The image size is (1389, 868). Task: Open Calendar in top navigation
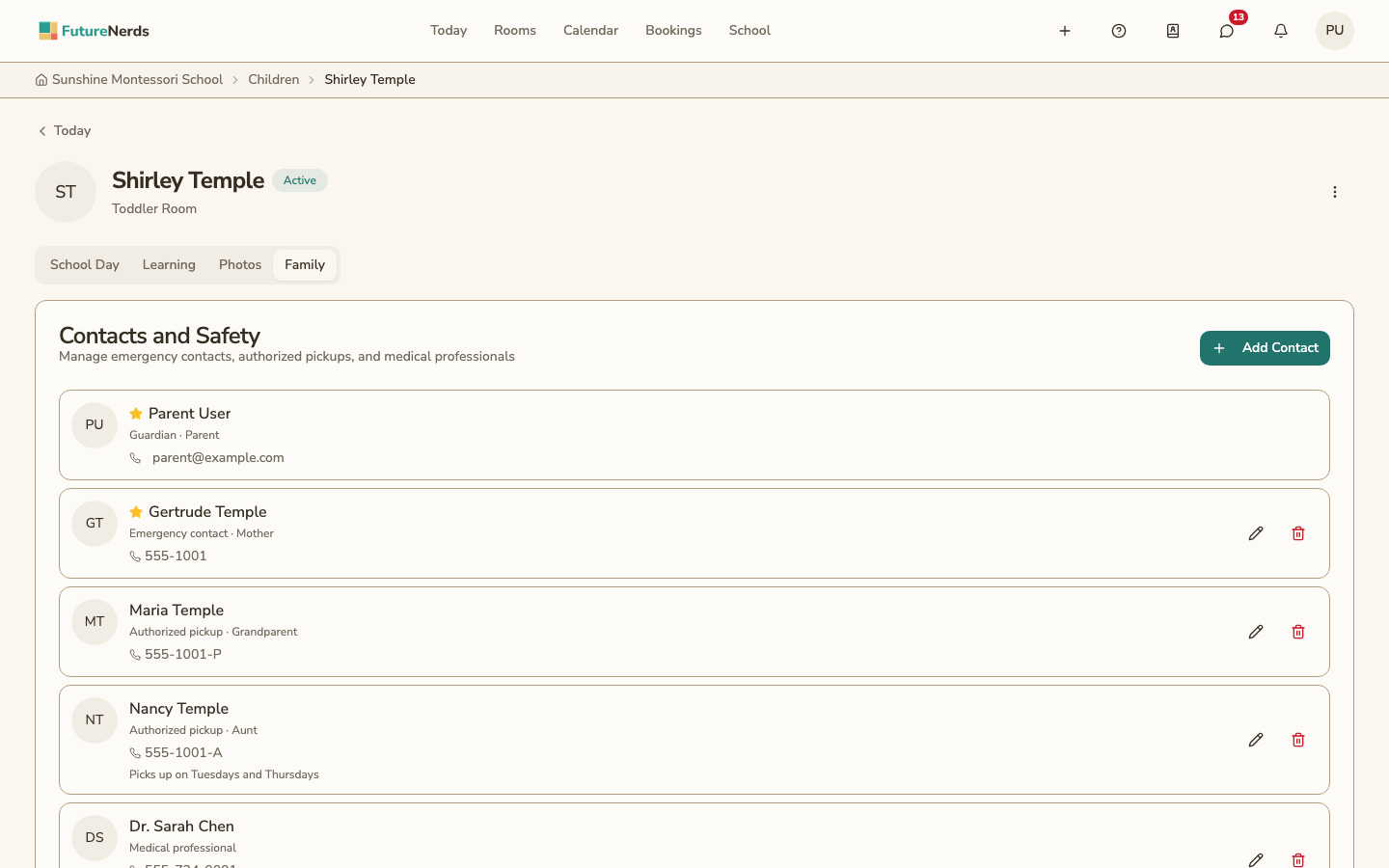[x=590, y=31]
